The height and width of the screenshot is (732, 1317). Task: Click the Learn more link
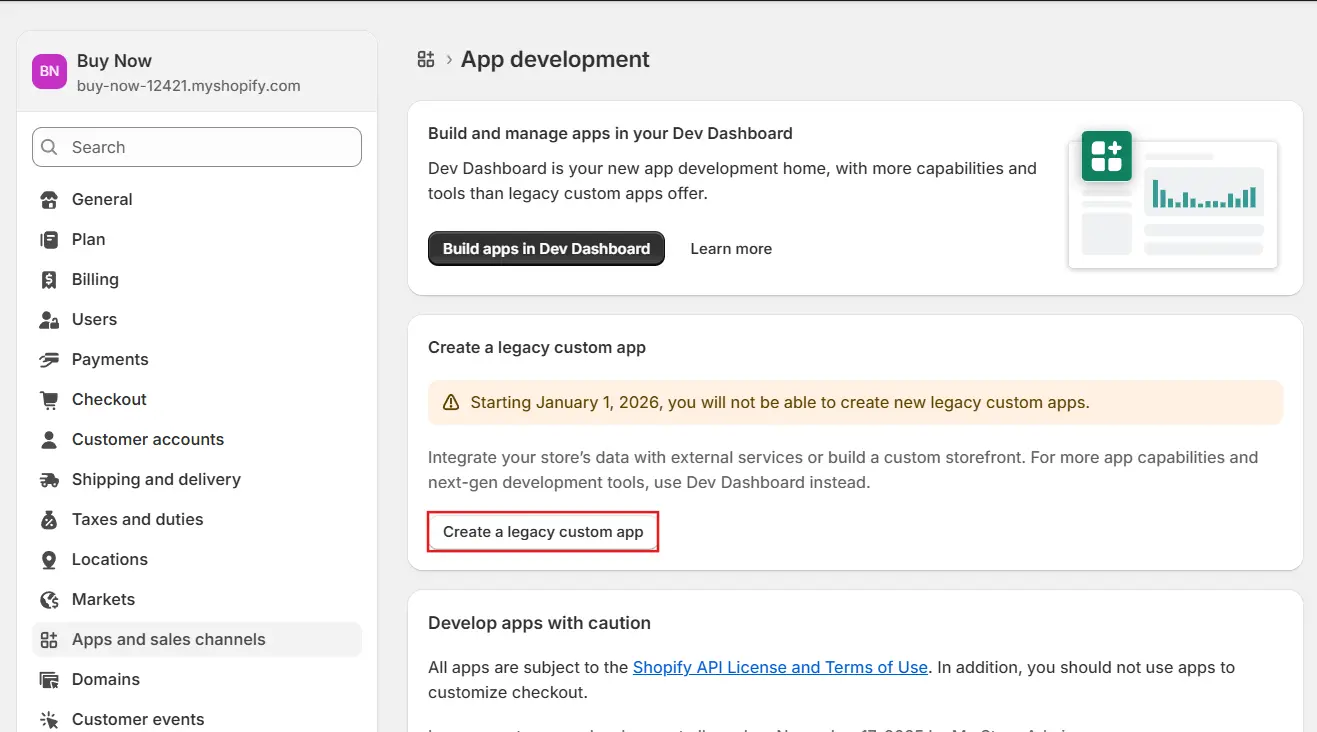731,249
